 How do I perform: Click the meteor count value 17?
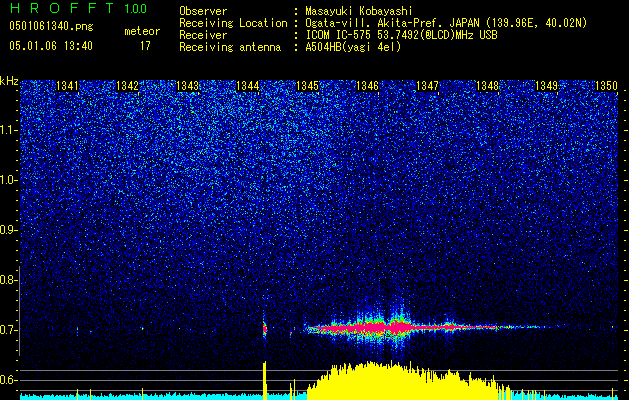145,46
